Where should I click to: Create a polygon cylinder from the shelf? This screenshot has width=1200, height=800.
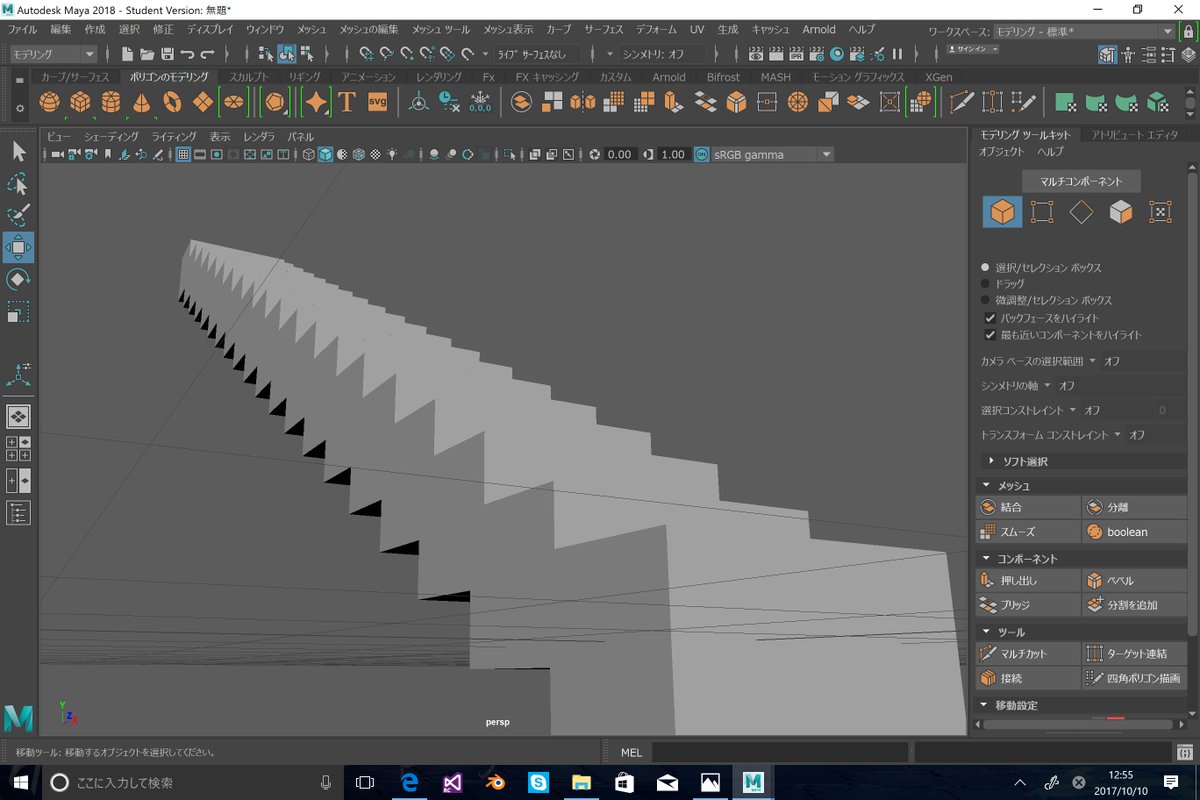[x=111, y=102]
